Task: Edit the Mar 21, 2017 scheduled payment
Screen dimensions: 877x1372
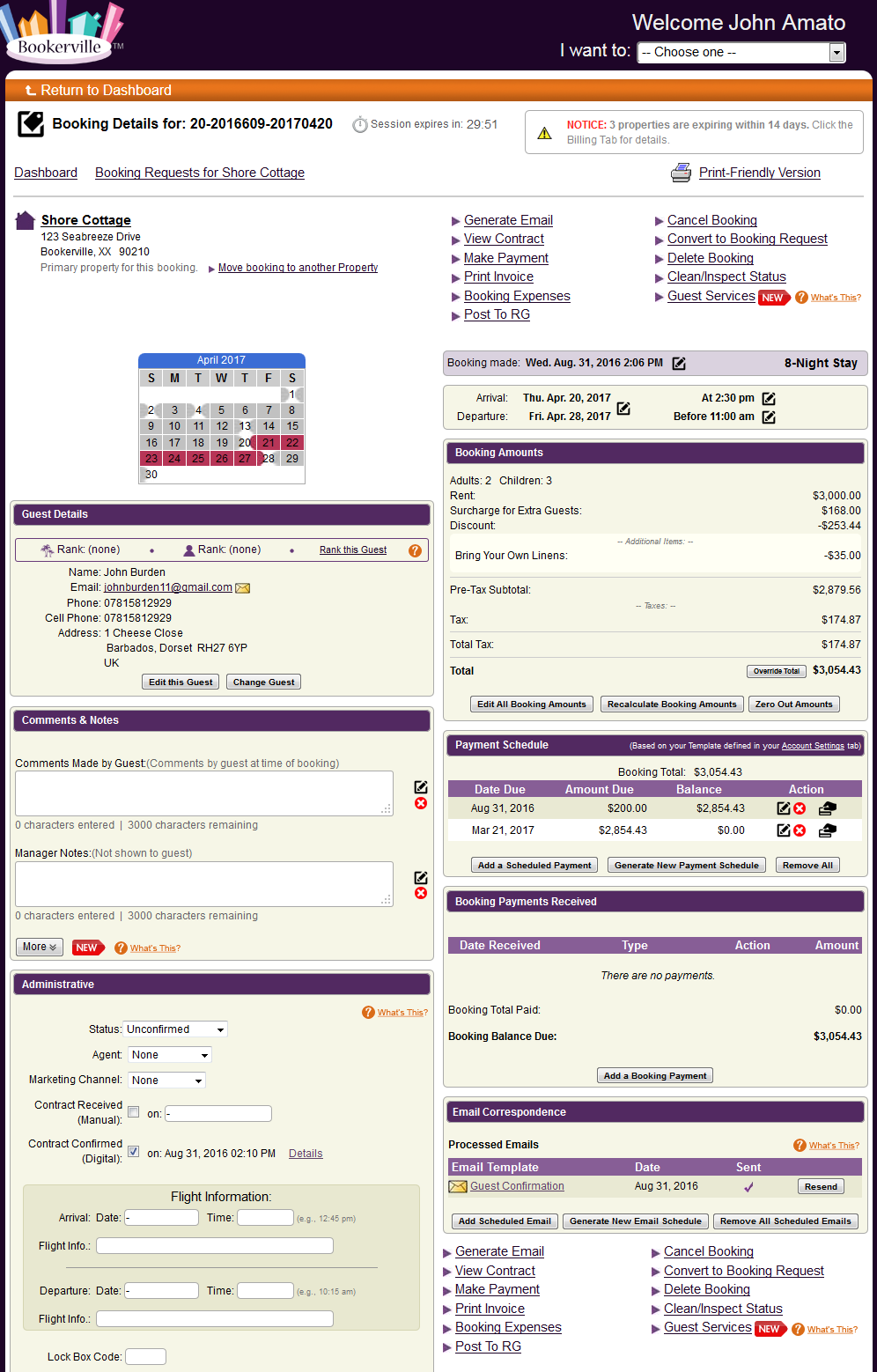Action: (783, 830)
